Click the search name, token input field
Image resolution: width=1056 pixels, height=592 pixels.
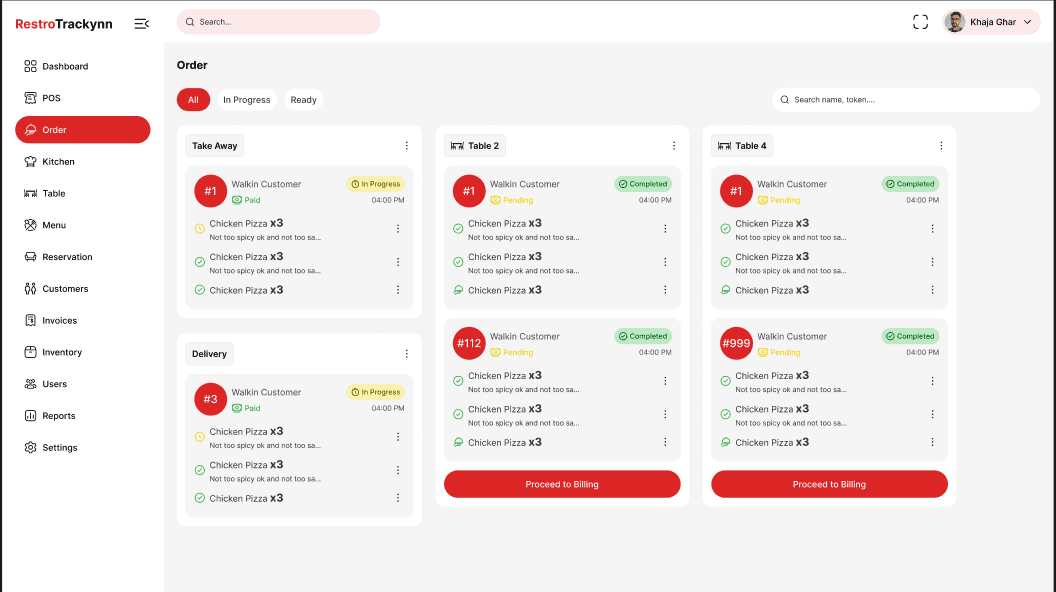tap(905, 99)
